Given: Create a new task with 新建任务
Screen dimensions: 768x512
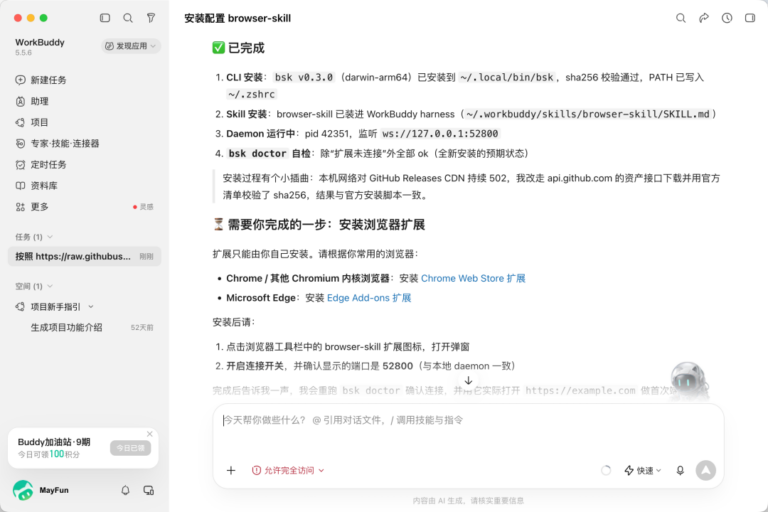Looking at the screenshot, I should pyautogui.click(x=84, y=80).
